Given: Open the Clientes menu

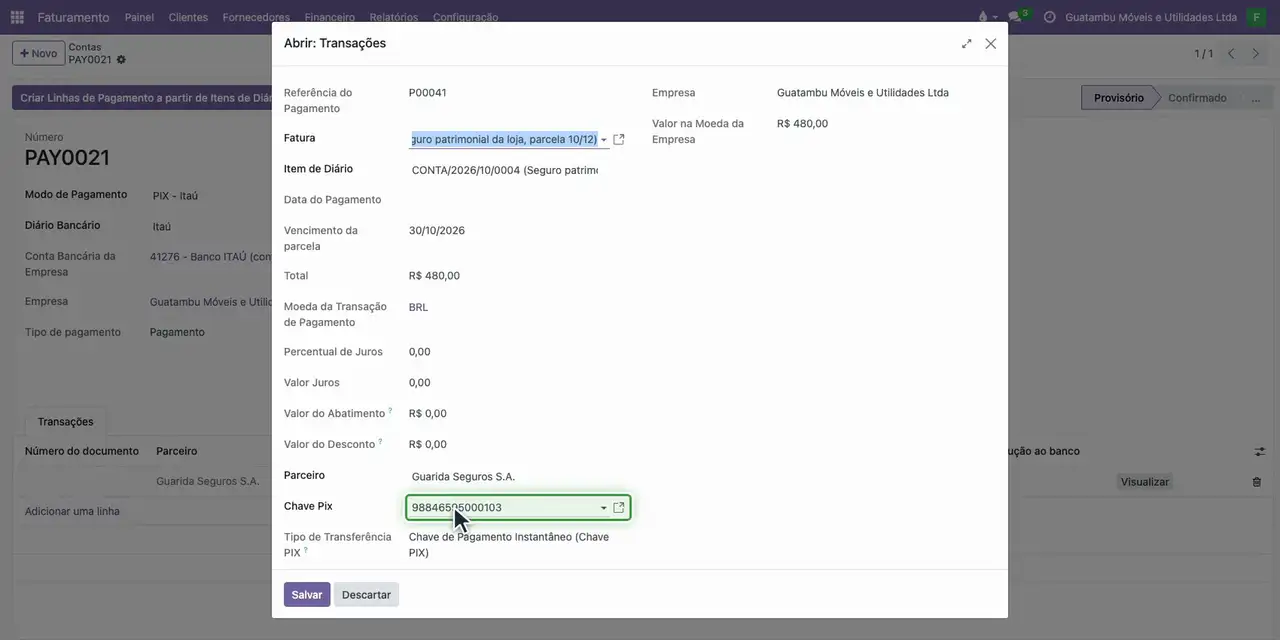Looking at the screenshot, I should (188, 17).
